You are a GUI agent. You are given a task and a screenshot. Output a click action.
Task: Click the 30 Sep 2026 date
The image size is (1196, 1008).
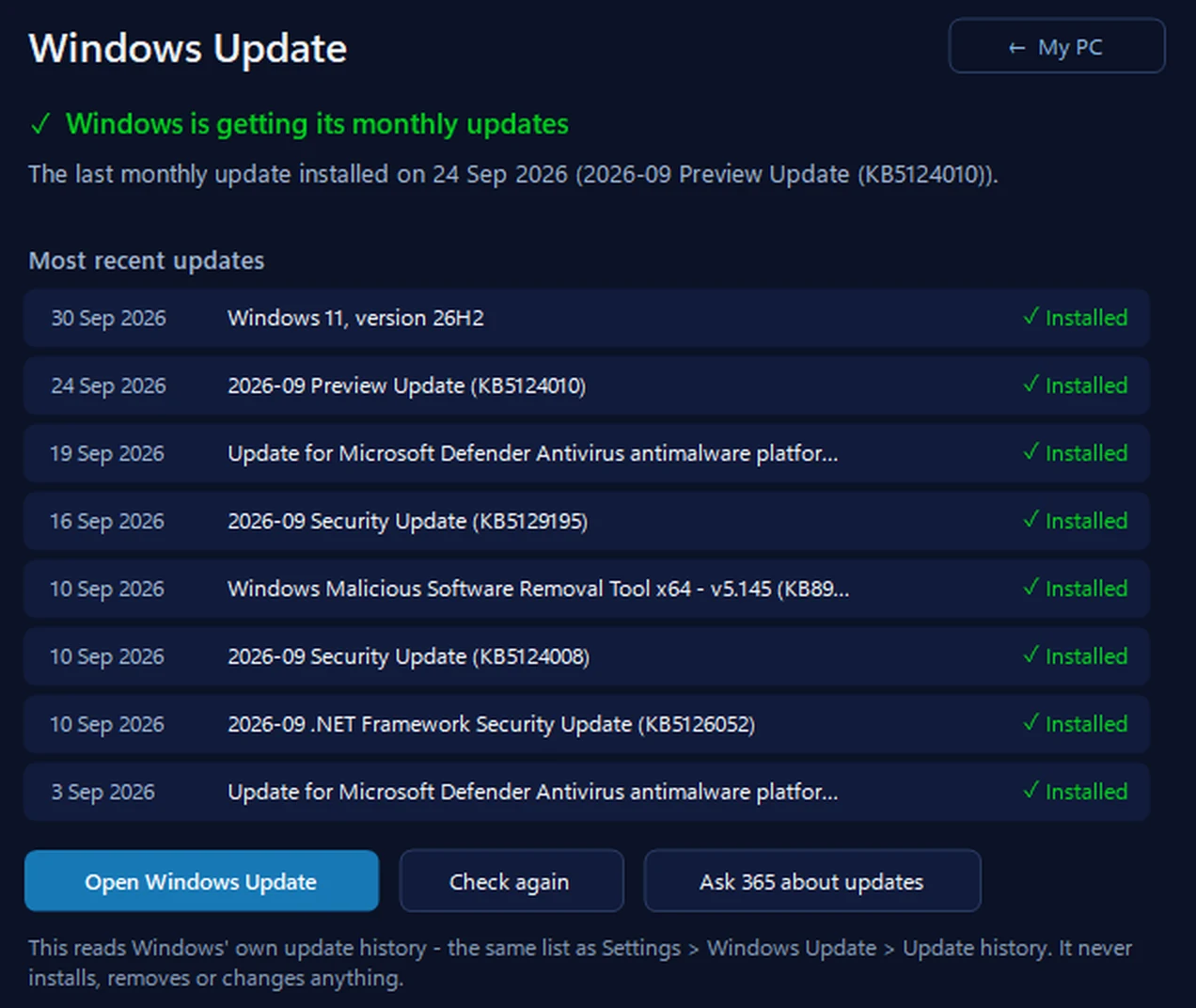pyautogui.click(x=108, y=318)
